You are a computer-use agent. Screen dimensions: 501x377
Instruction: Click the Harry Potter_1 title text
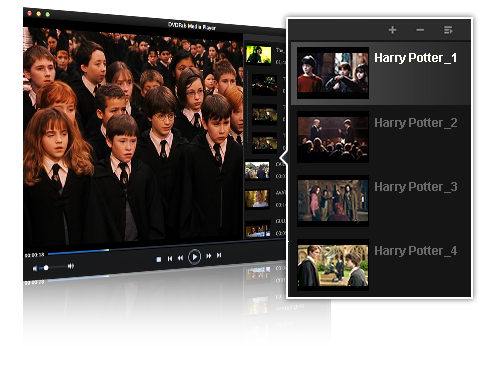(415, 58)
